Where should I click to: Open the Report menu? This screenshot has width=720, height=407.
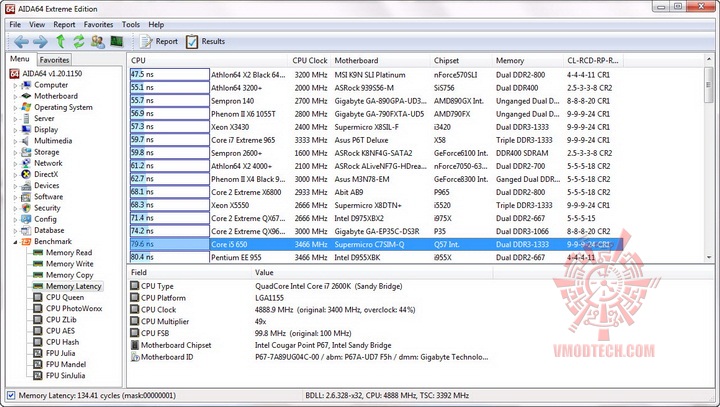pos(64,25)
